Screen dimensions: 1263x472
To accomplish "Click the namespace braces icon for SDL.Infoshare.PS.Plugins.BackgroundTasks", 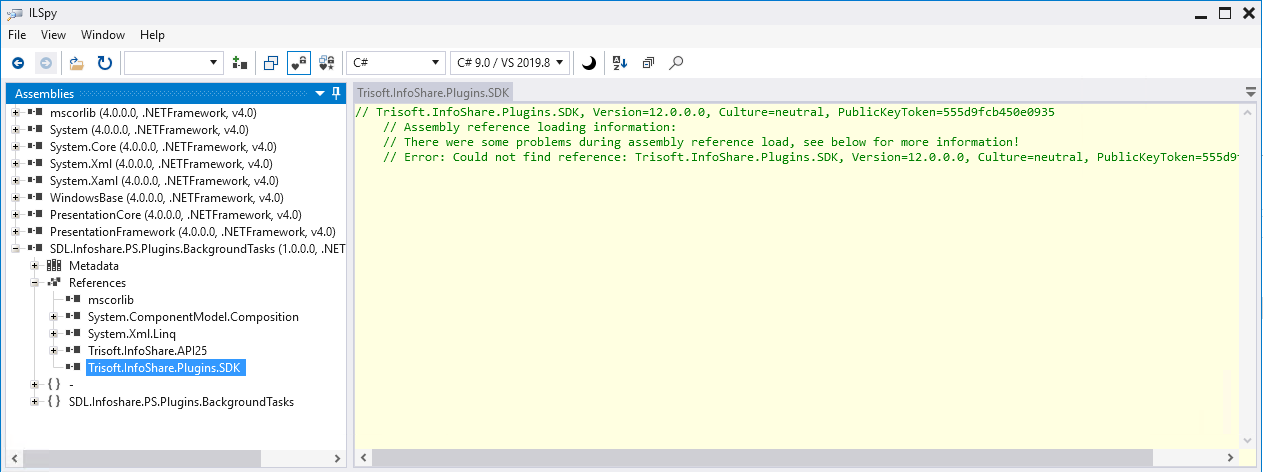I will pyautogui.click(x=54, y=401).
